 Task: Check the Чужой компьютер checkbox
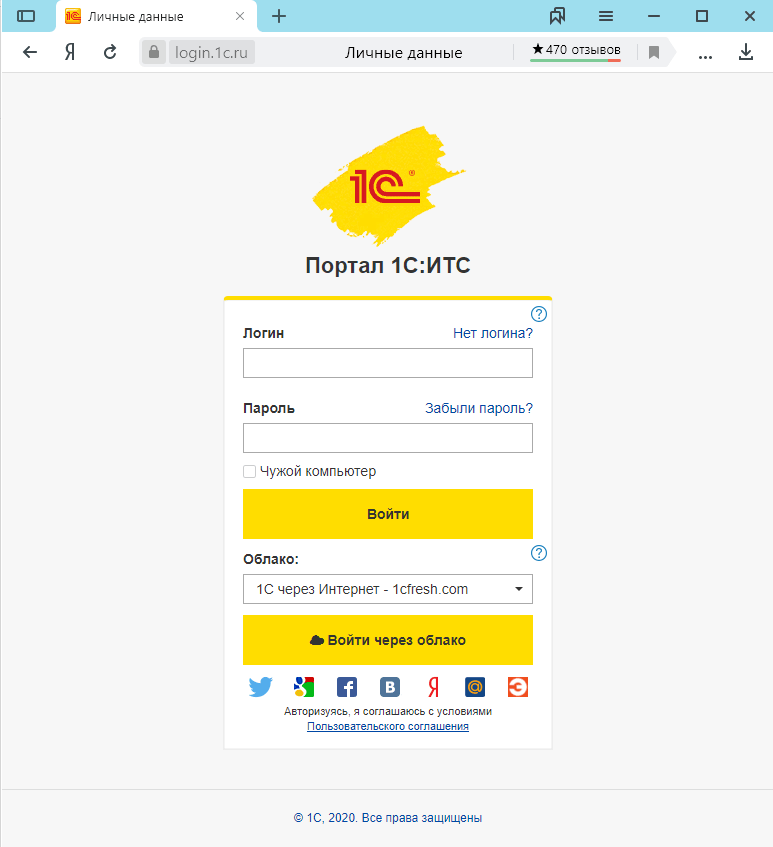click(249, 472)
